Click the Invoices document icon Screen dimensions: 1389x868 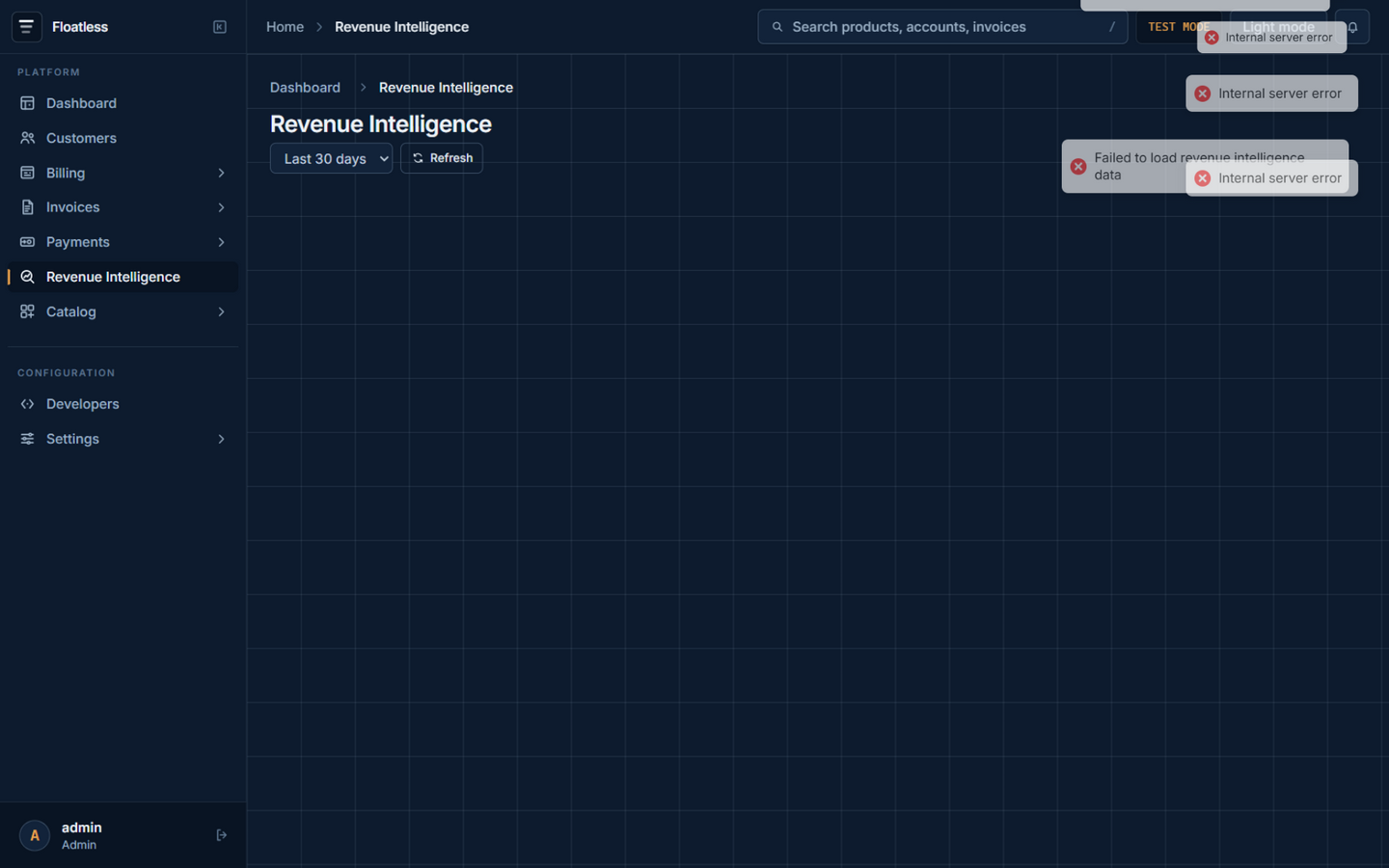click(x=27, y=207)
